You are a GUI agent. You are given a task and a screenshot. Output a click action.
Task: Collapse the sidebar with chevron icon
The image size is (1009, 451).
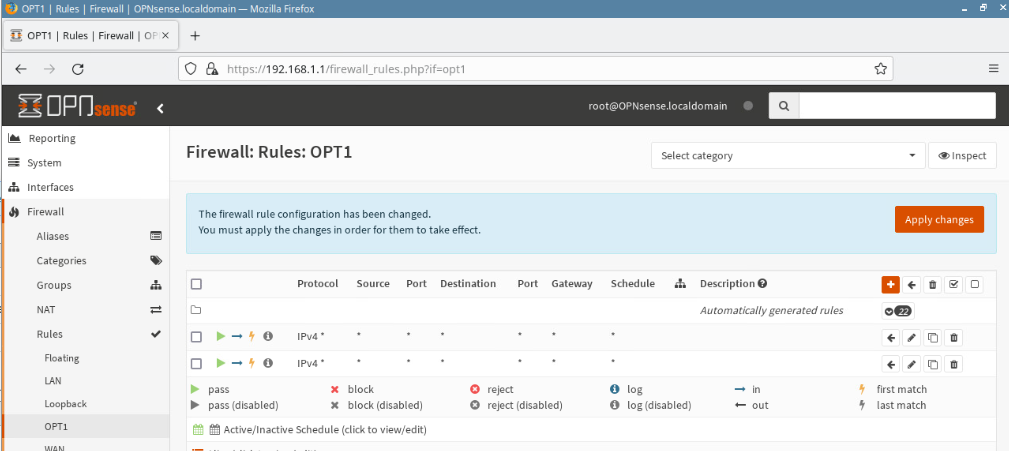pos(160,107)
